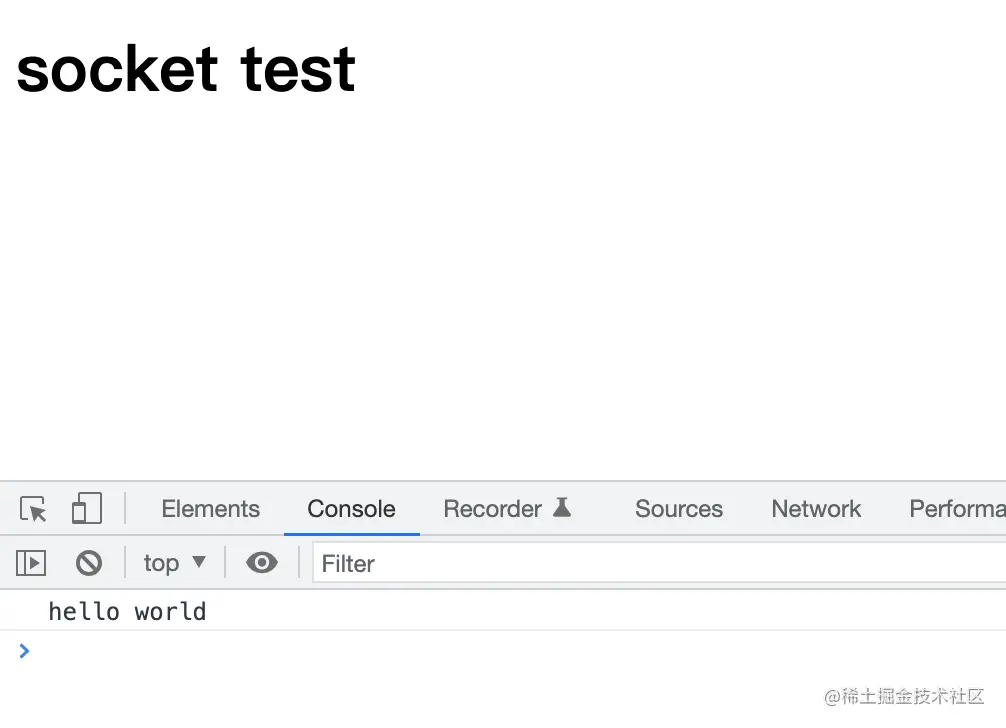Click the flask icon beside Recorder
Viewport: 1006px width, 728px height.
[x=562, y=508]
